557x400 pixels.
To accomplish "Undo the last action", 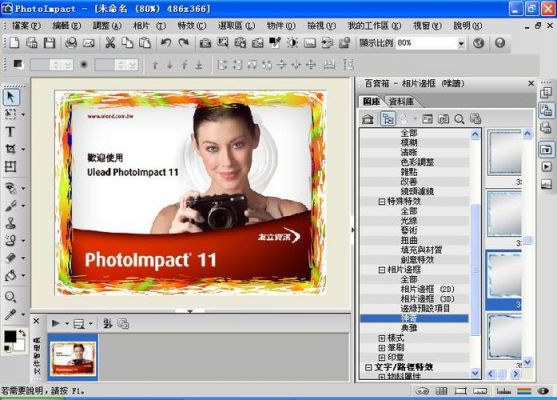I will coord(166,43).
